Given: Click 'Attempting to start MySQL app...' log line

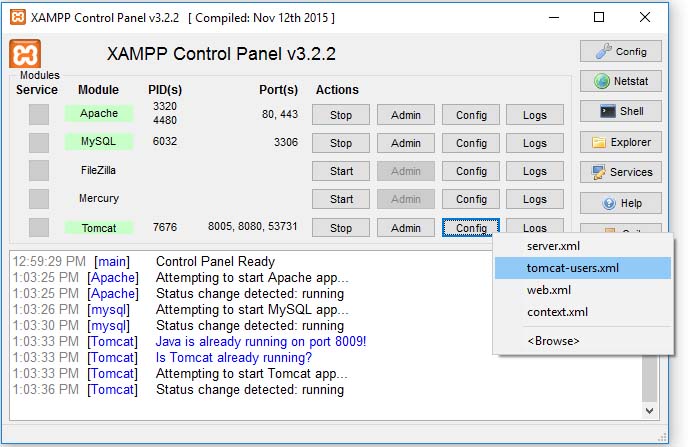Looking at the screenshot, I should [x=252, y=310].
